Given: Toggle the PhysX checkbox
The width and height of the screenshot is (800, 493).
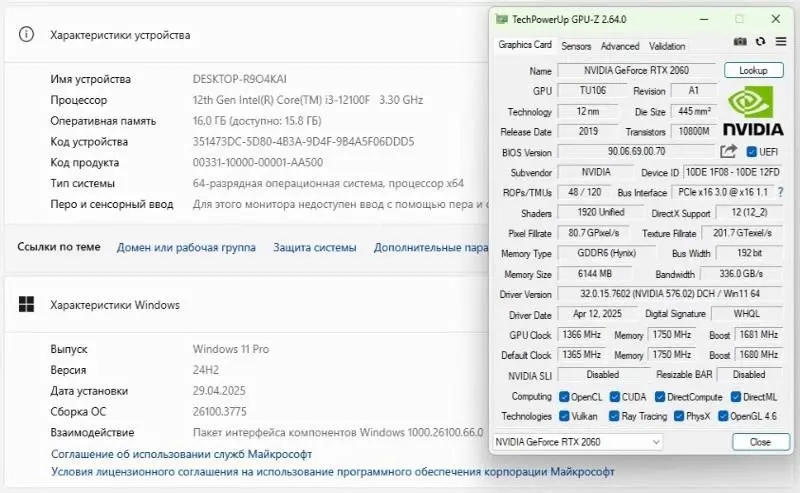Looking at the screenshot, I should pyautogui.click(x=679, y=416).
